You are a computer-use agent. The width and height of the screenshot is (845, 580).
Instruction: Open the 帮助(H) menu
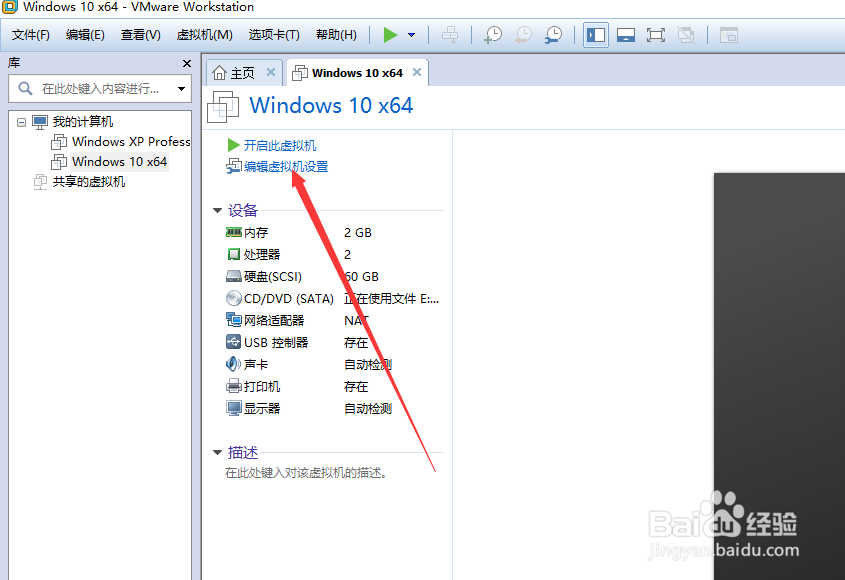[x=336, y=35]
